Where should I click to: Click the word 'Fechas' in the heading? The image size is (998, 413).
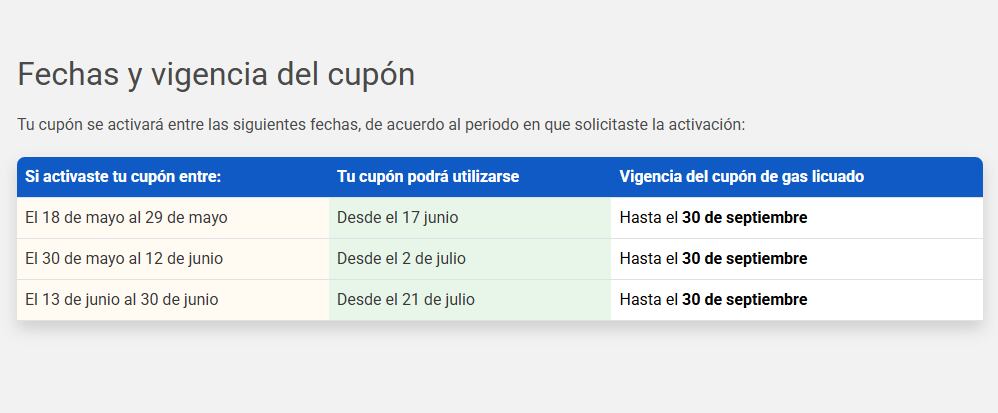(68, 74)
